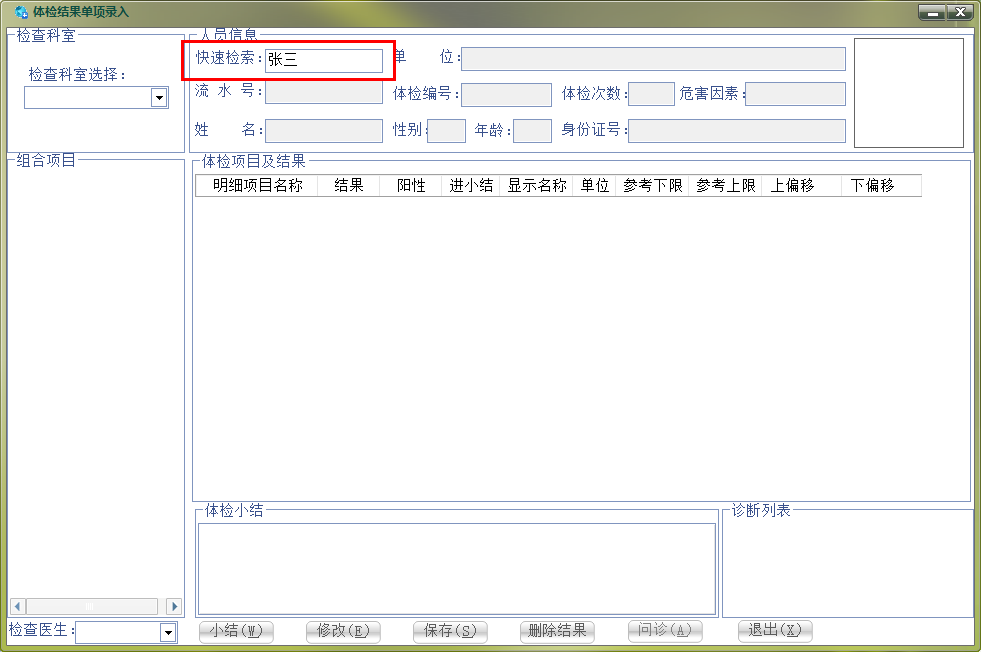This screenshot has width=981, height=652.
Task: Click inside the 体检小结 text area
Action: (457, 569)
